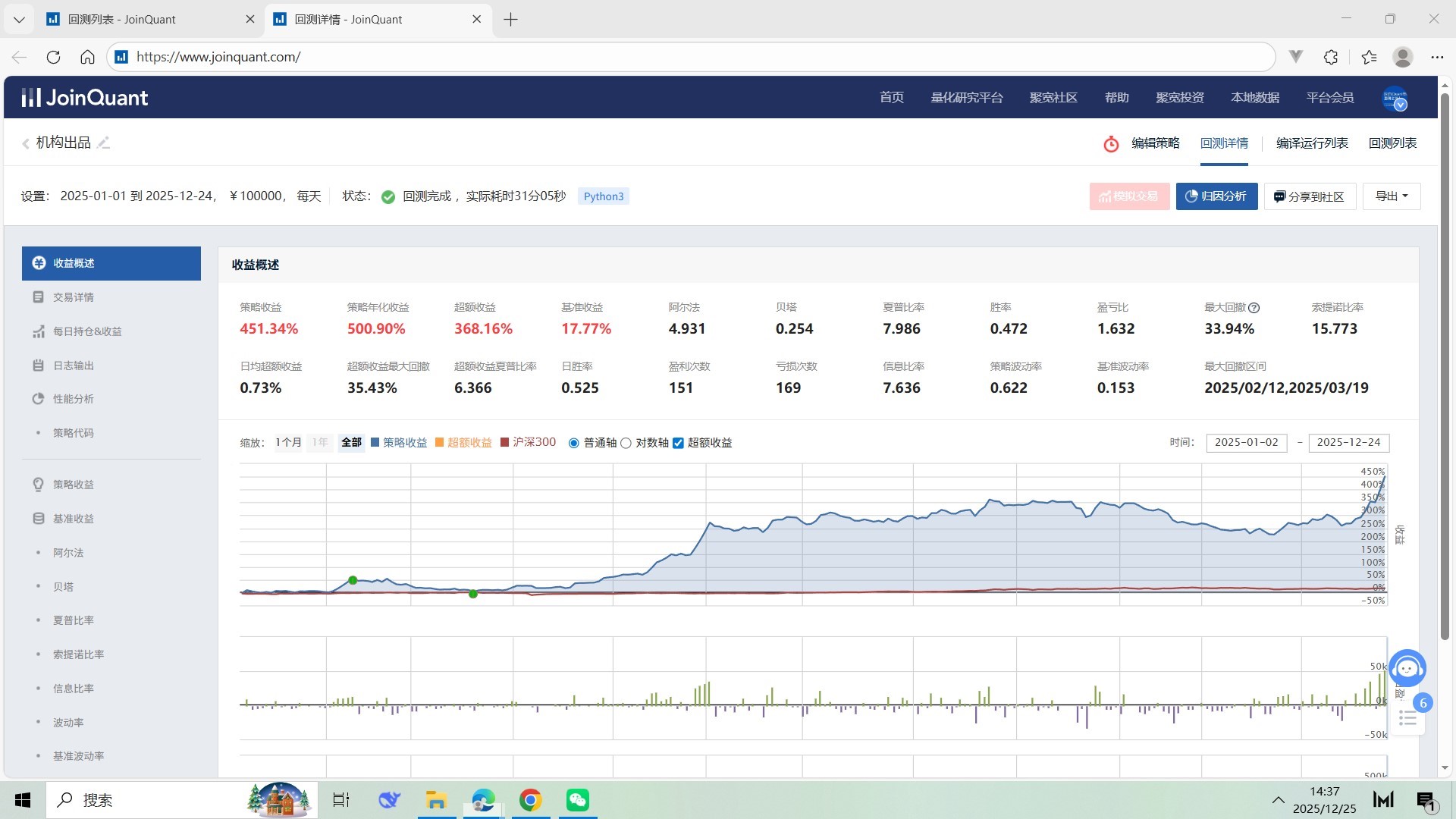This screenshot has height=819, width=1456.
Task: Click the help icon next to 最大回撤
Action: tap(1254, 308)
